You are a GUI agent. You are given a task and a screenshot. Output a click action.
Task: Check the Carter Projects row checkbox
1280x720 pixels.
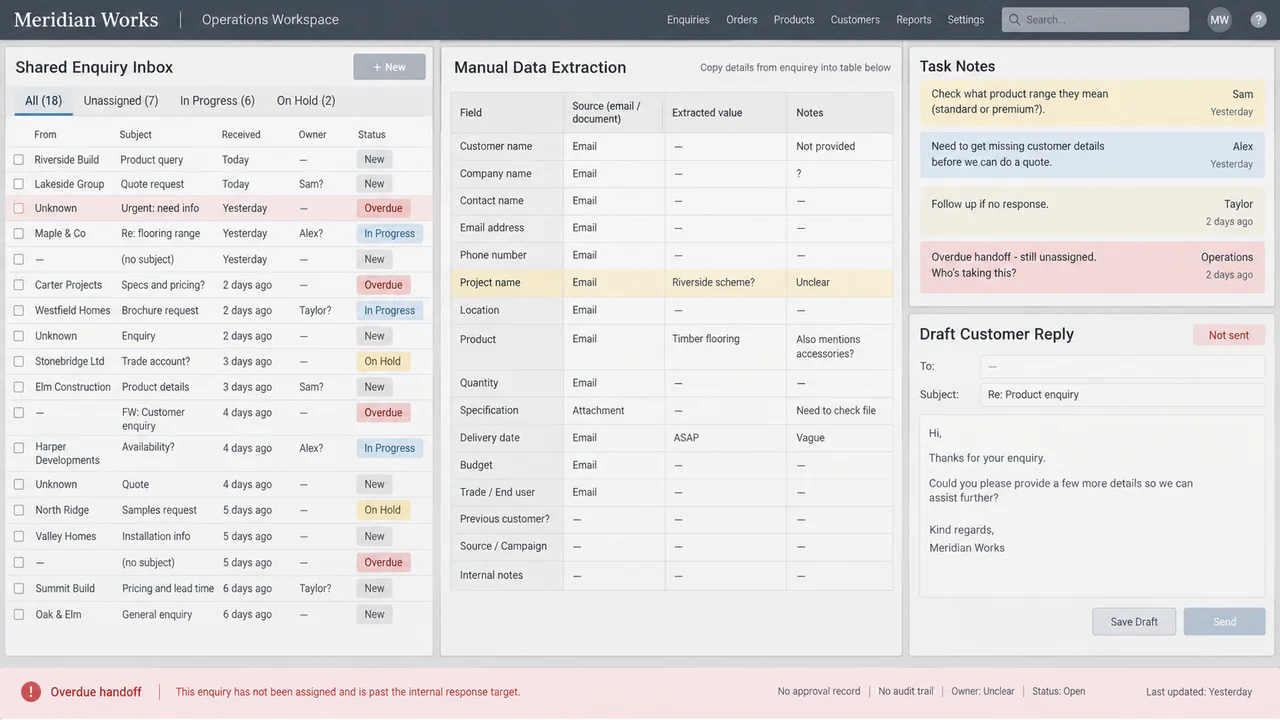coord(18,285)
